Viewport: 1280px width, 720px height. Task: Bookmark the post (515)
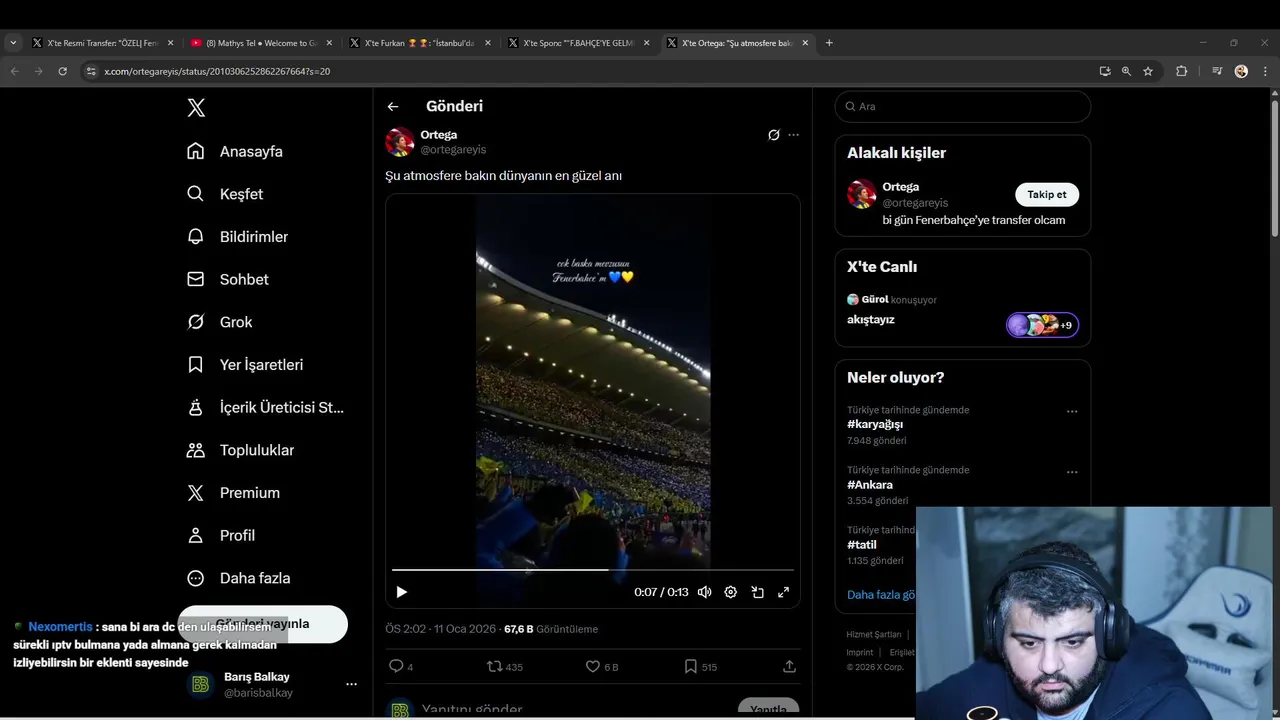700,666
